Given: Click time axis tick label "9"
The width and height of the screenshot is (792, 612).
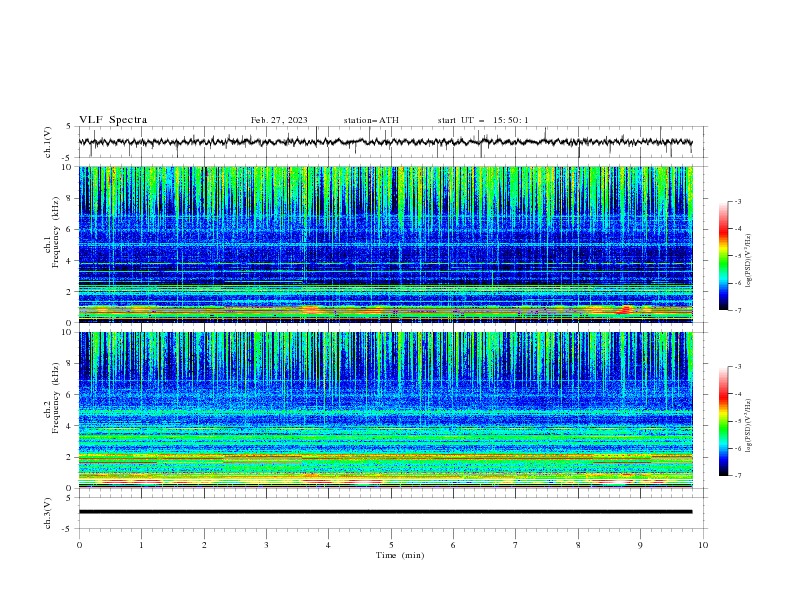Looking at the screenshot, I should 640,545.
